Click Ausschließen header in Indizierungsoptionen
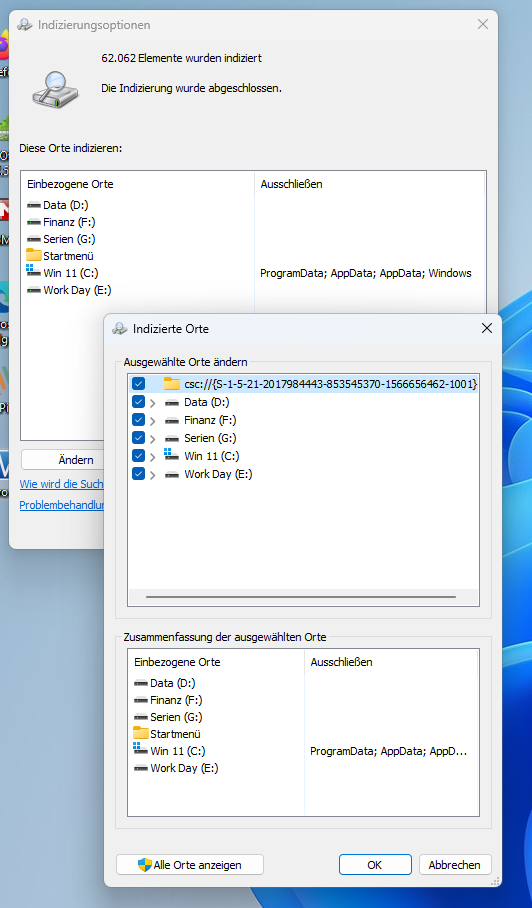The image size is (532, 908). pyautogui.click(x=292, y=184)
